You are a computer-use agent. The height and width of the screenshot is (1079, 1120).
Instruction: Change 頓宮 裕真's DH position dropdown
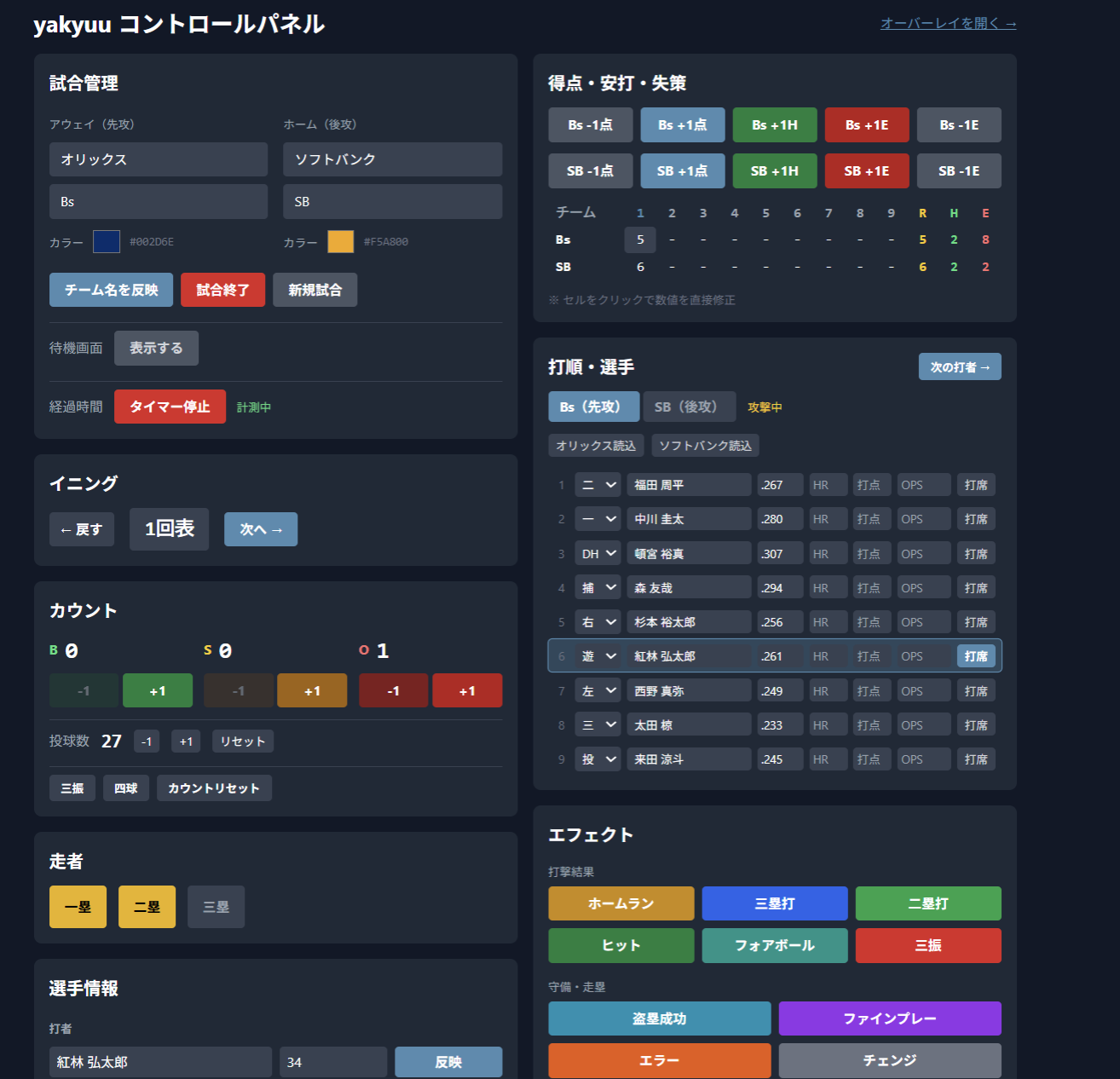tap(598, 552)
